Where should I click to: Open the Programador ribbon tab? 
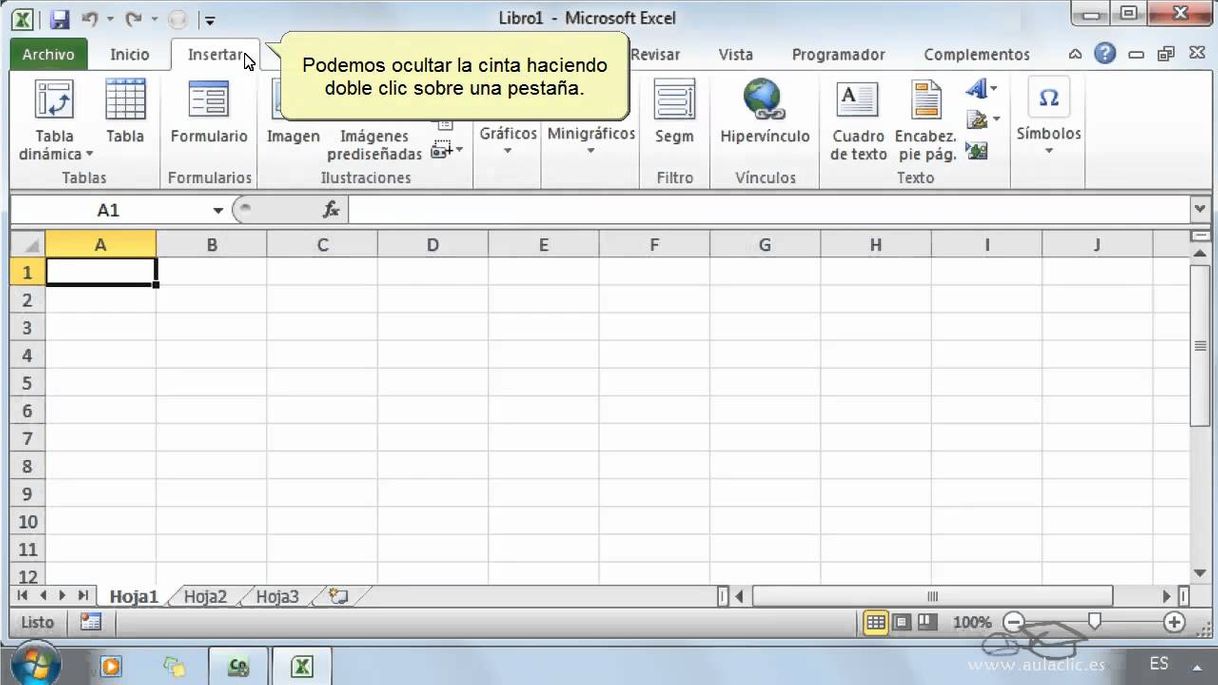[838, 54]
